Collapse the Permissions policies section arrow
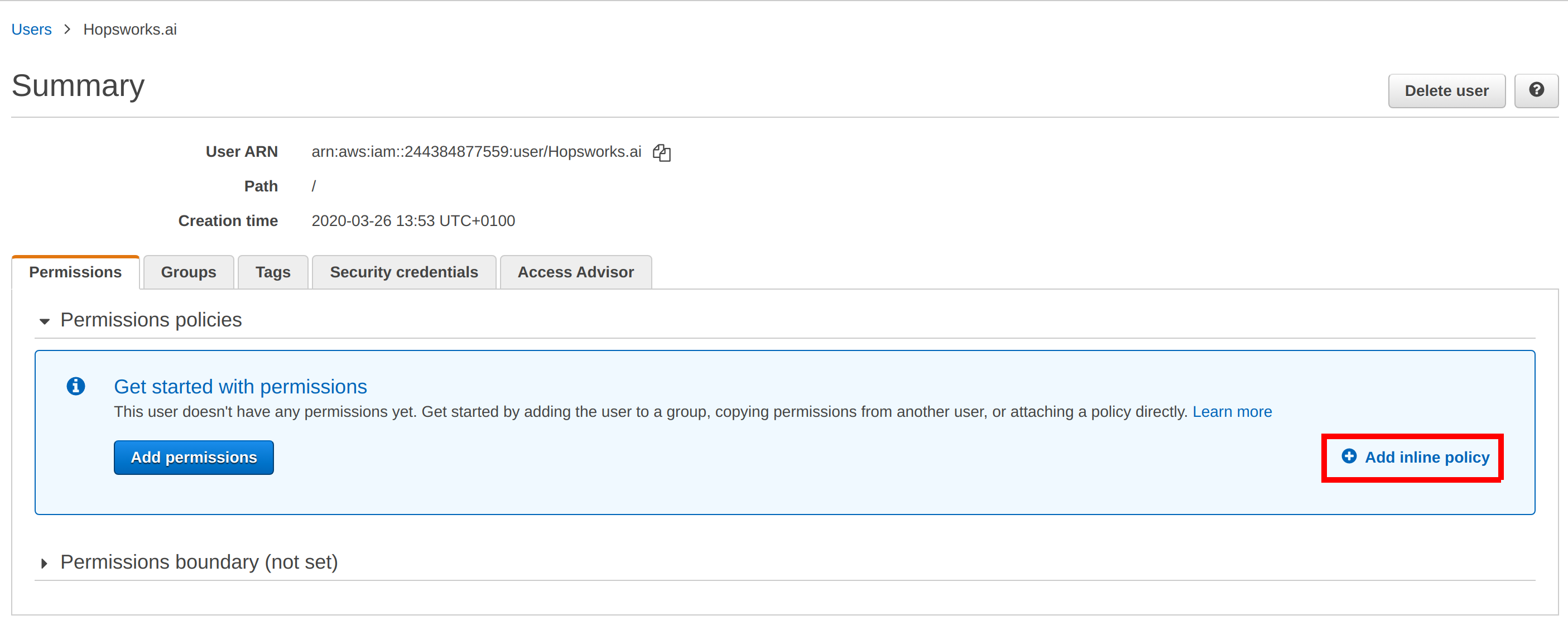Image resolution: width=1568 pixels, height=625 pixels. point(45,321)
